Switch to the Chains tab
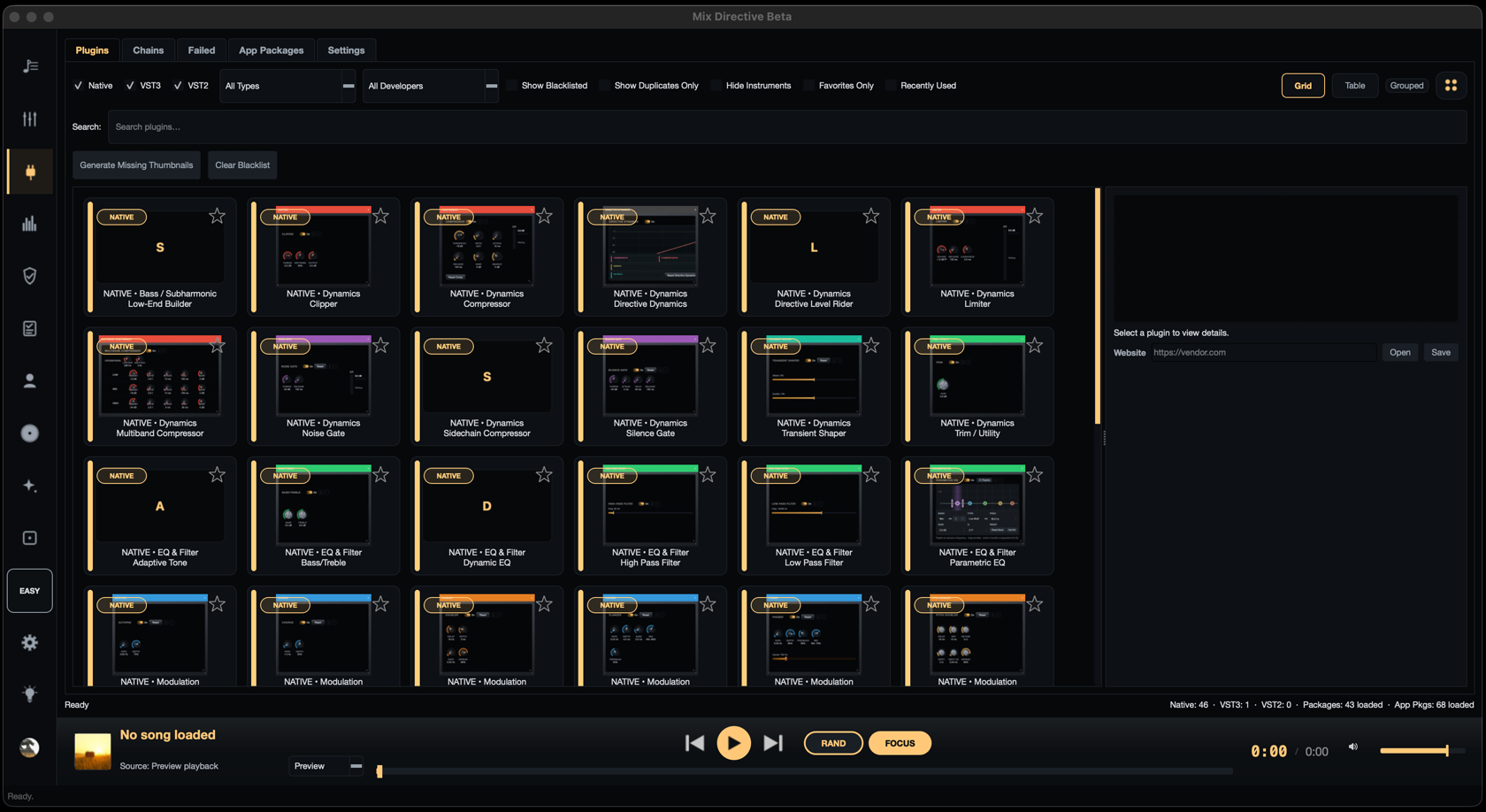The height and width of the screenshot is (812, 1486). (x=148, y=50)
